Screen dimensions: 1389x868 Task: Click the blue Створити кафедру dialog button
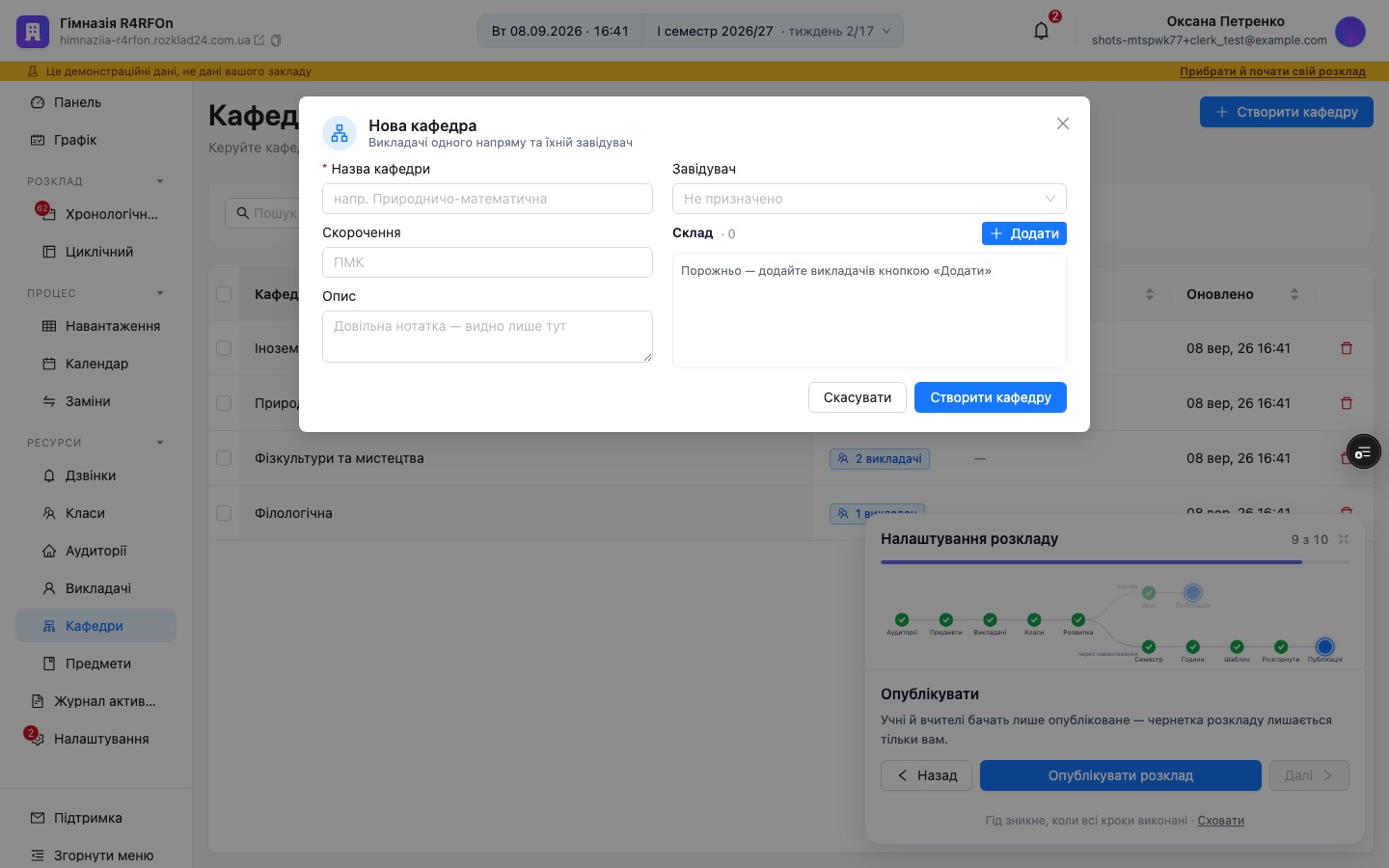991,397
